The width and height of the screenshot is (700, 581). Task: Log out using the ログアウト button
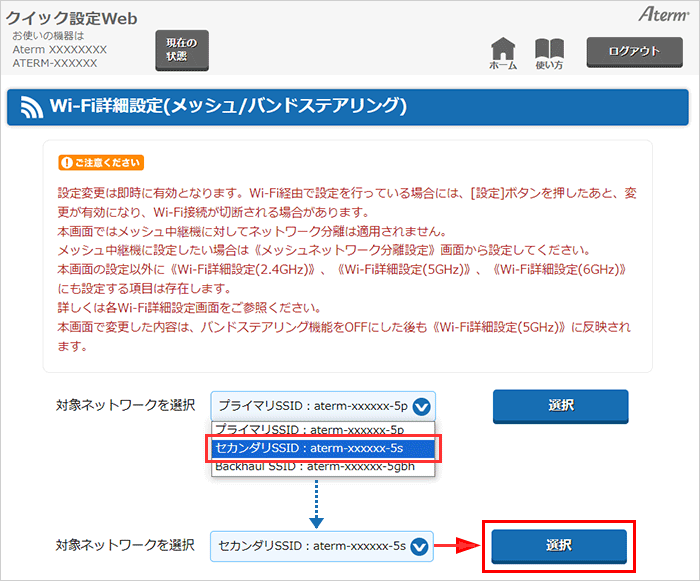634,51
